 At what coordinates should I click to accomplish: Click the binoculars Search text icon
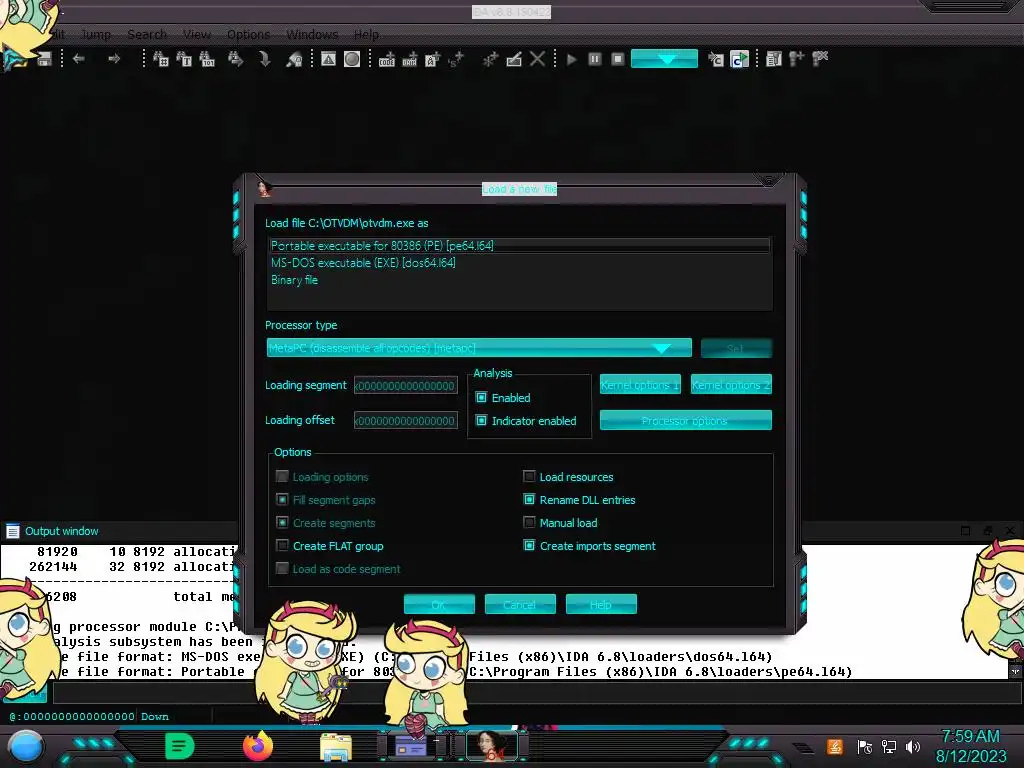pyautogui.click(x=184, y=59)
